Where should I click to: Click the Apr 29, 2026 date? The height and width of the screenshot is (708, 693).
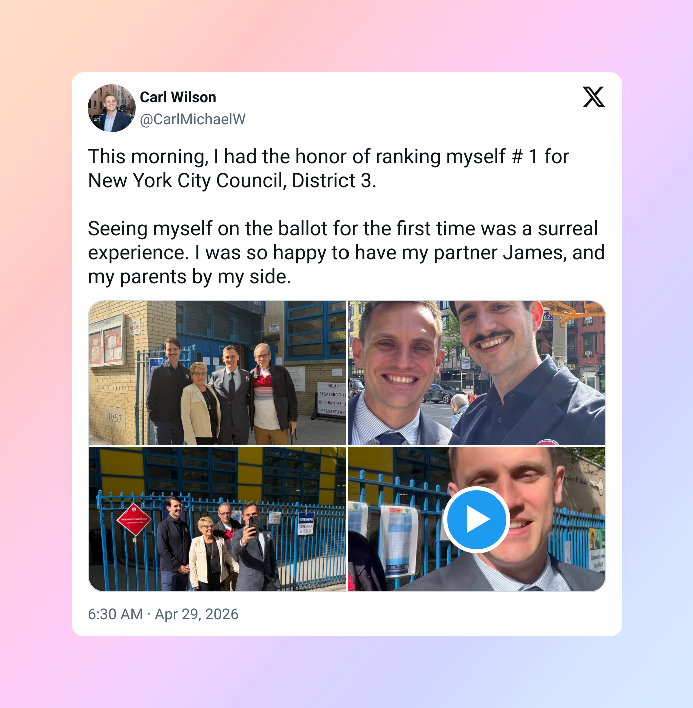pyautogui.click(x=196, y=614)
